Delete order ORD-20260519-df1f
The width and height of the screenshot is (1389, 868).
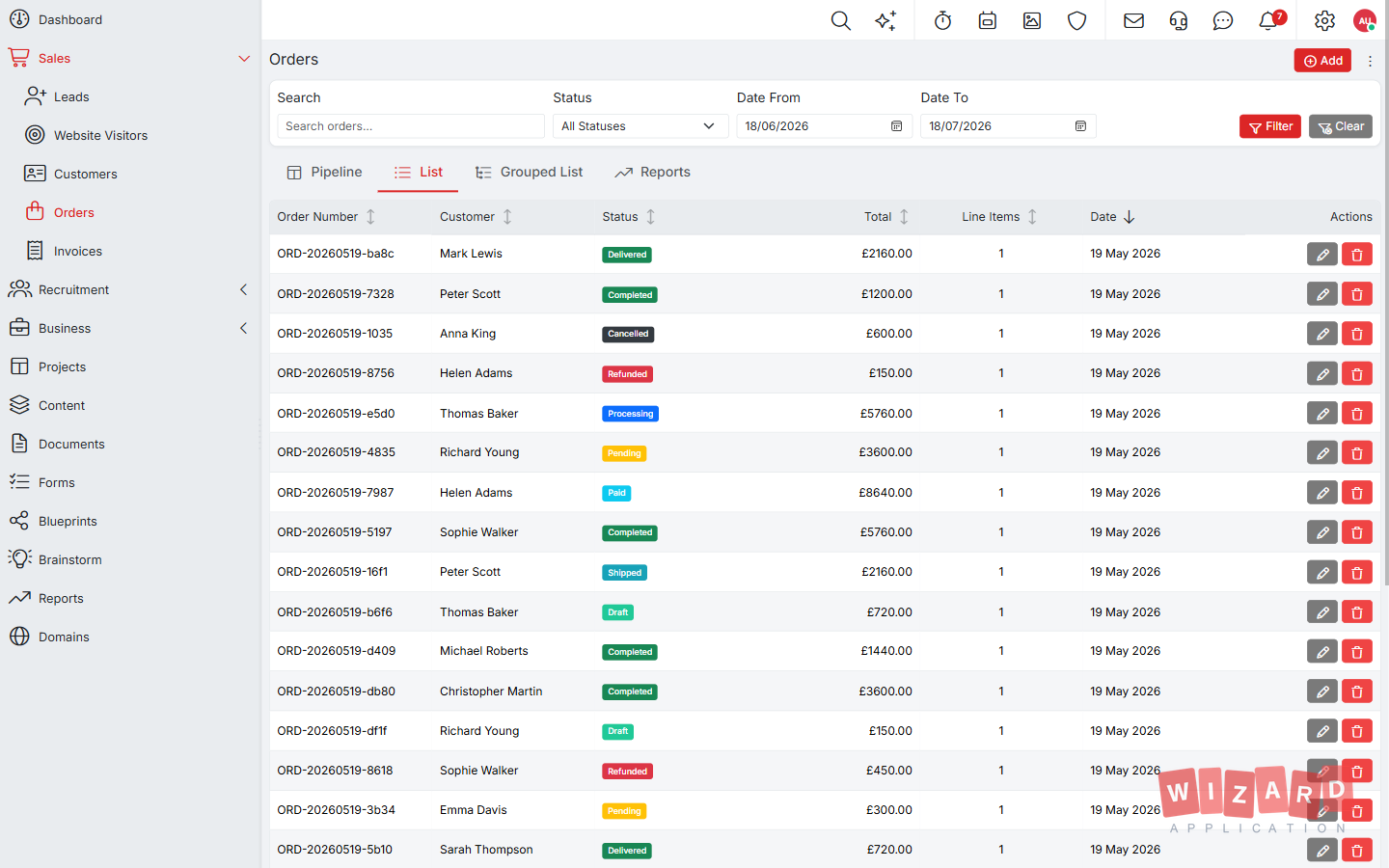point(1357,731)
